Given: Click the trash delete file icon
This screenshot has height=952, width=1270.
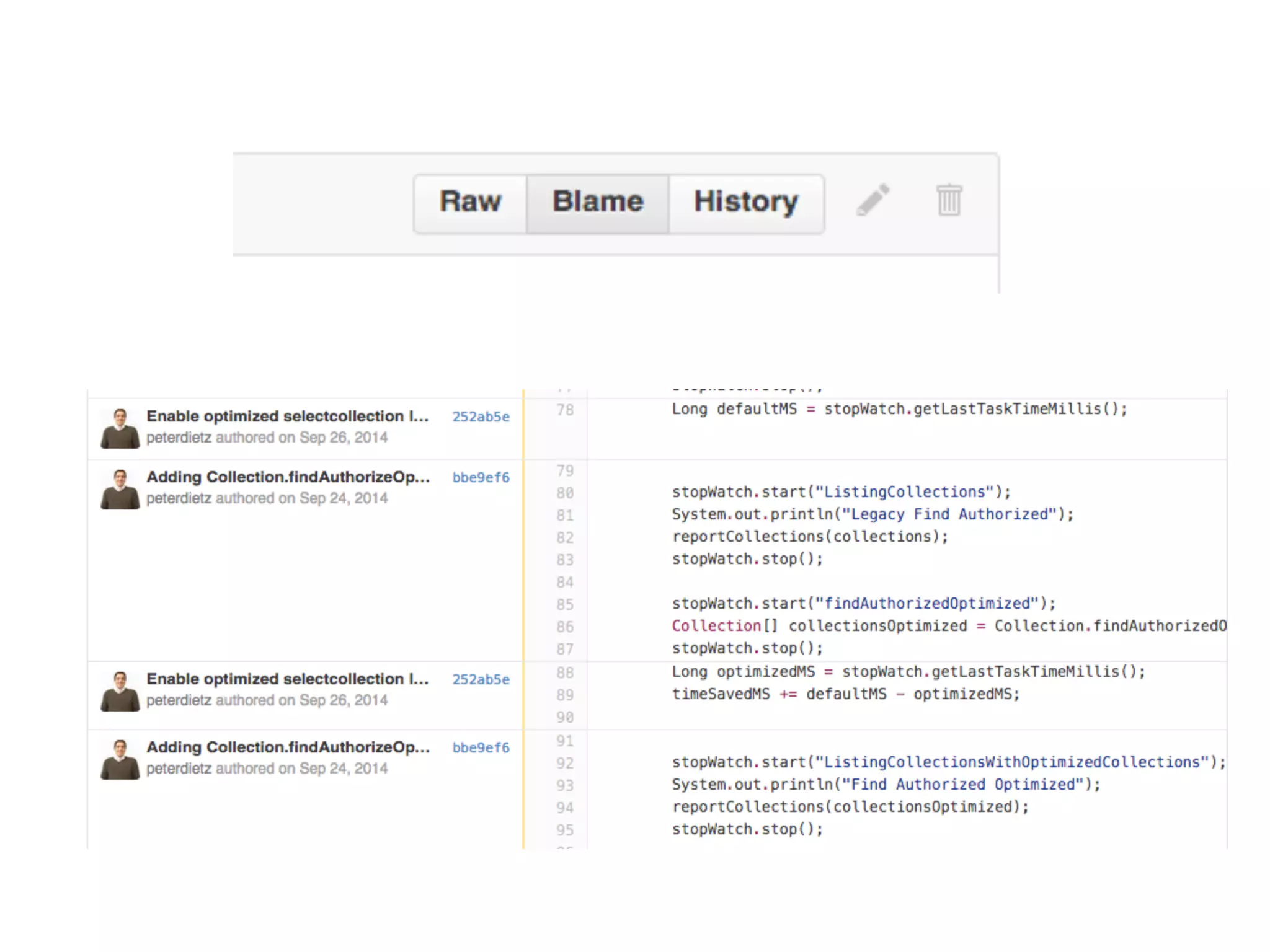Looking at the screenshot, I should [948, 200].
